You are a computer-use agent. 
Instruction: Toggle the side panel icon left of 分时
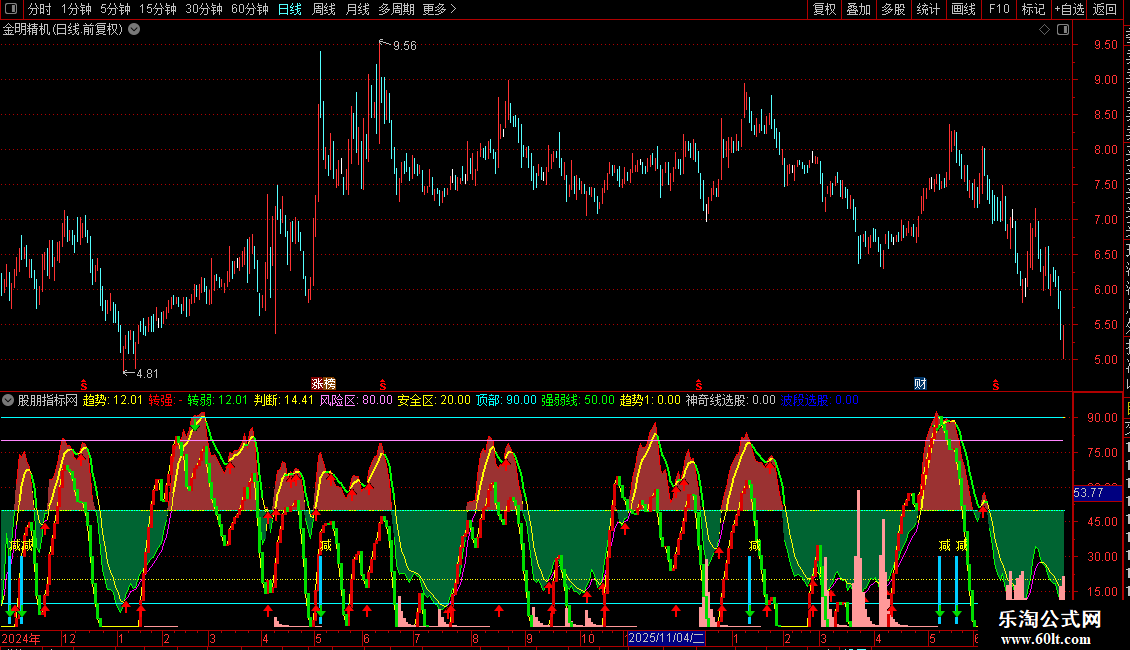pos(11,9)
